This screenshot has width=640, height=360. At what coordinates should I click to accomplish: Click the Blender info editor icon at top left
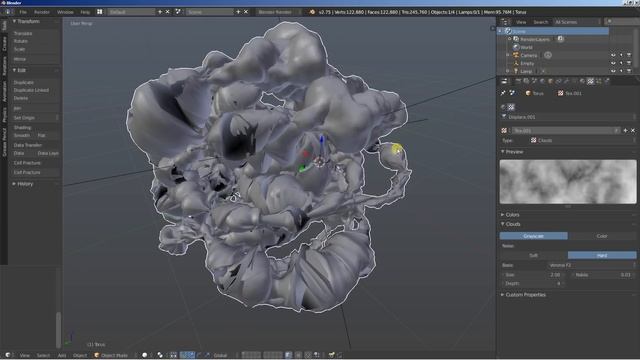click(7, 12)
